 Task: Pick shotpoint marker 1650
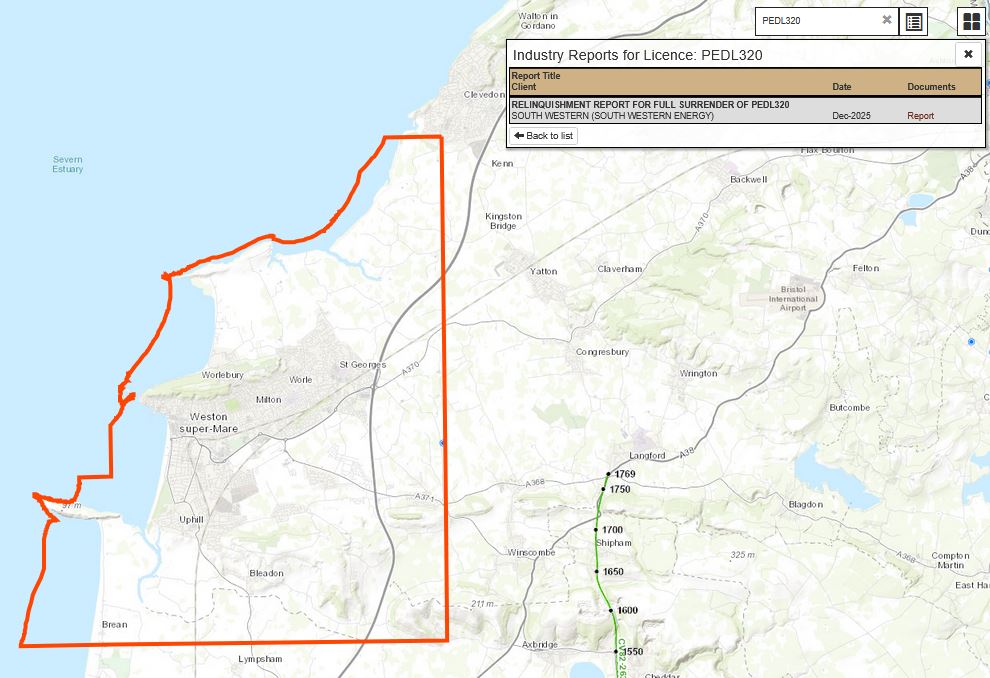[x=597, y=572]
